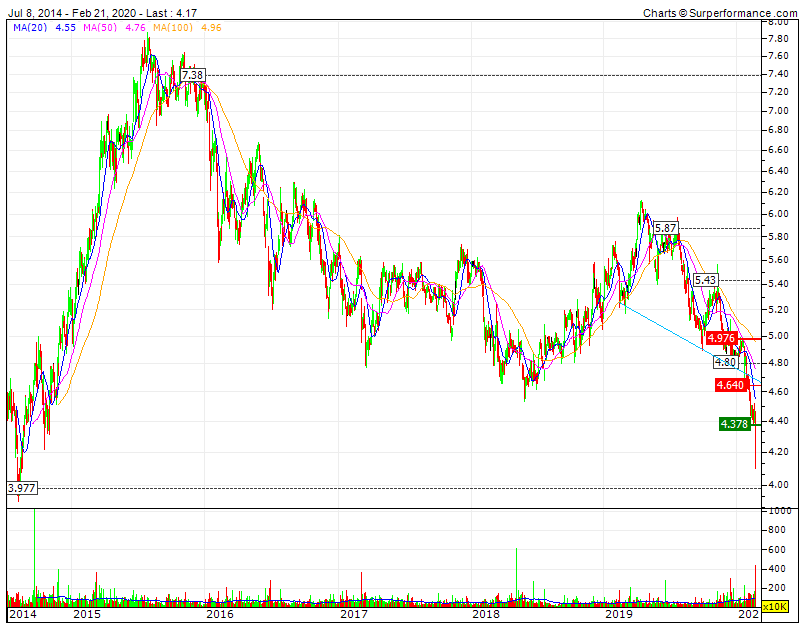Click the date range title "Jul 8, 2014 - Feb 21, 2020"

point(72,13)
